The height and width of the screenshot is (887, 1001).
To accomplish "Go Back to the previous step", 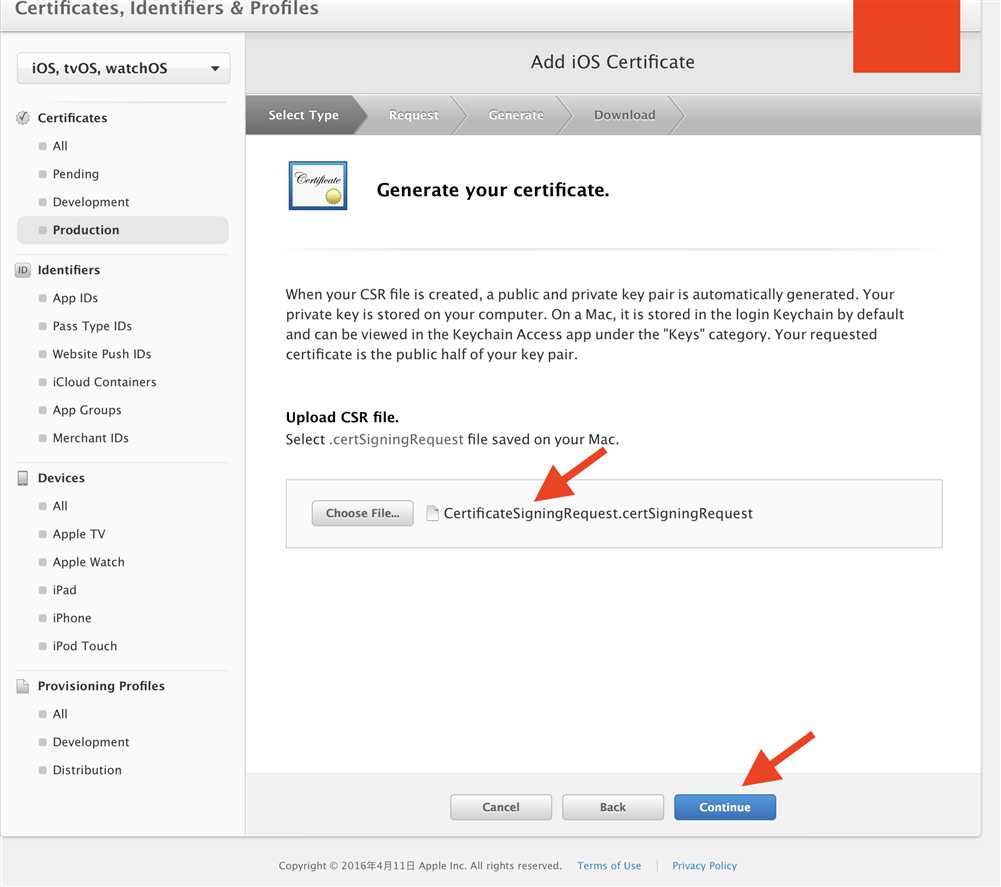I will 613,807.
